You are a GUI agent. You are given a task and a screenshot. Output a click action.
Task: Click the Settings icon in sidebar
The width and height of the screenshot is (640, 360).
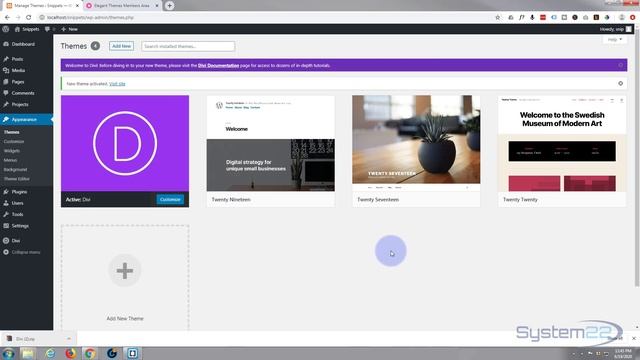[6, 226]
